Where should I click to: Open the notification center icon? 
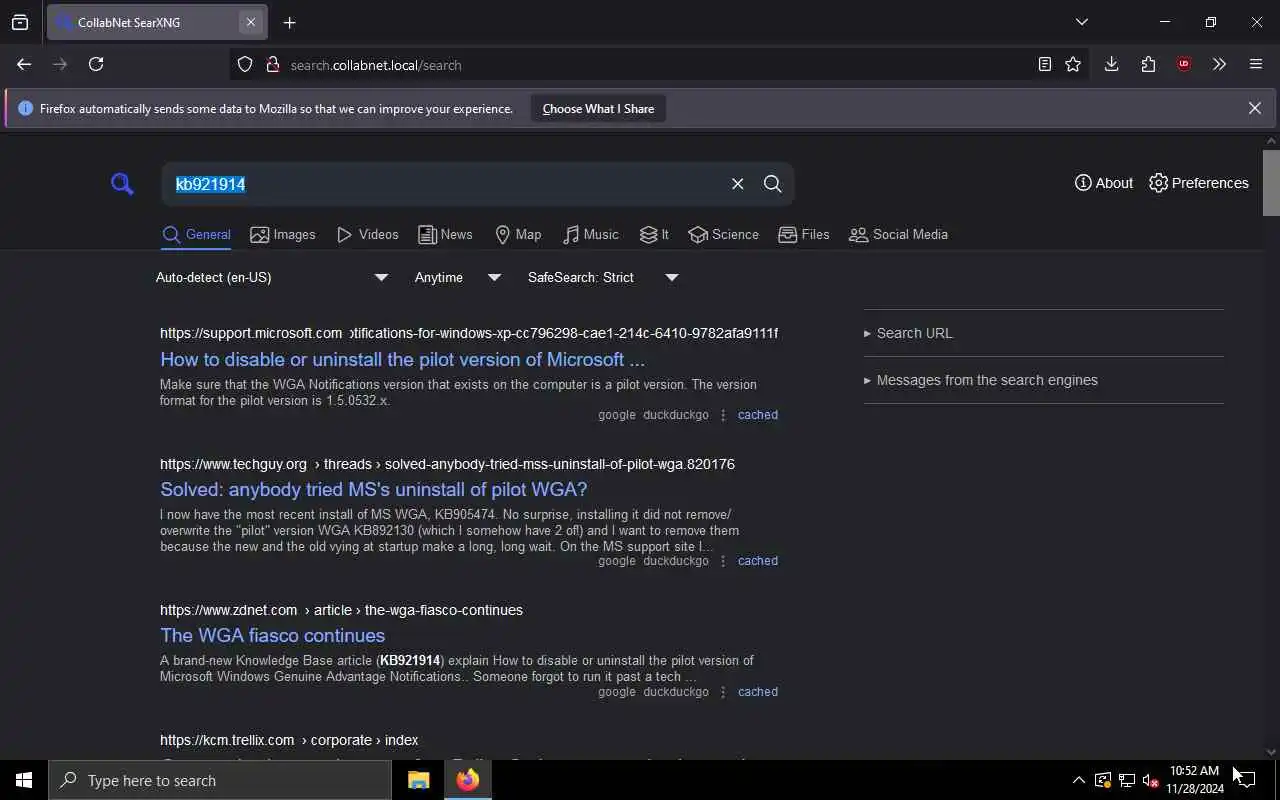[1246, 780]
